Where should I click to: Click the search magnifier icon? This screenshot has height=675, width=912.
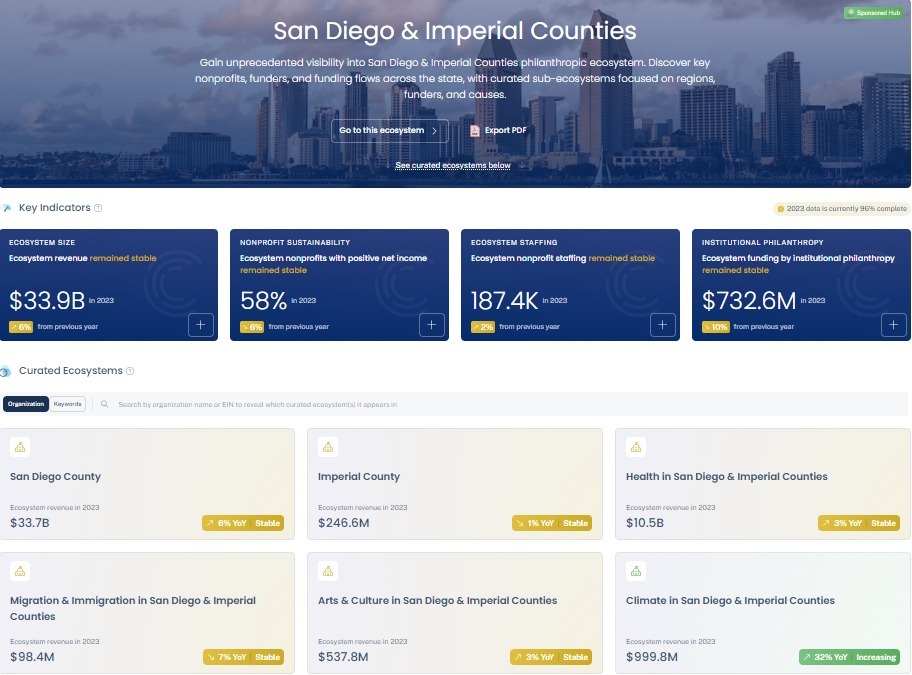point(105,405)
